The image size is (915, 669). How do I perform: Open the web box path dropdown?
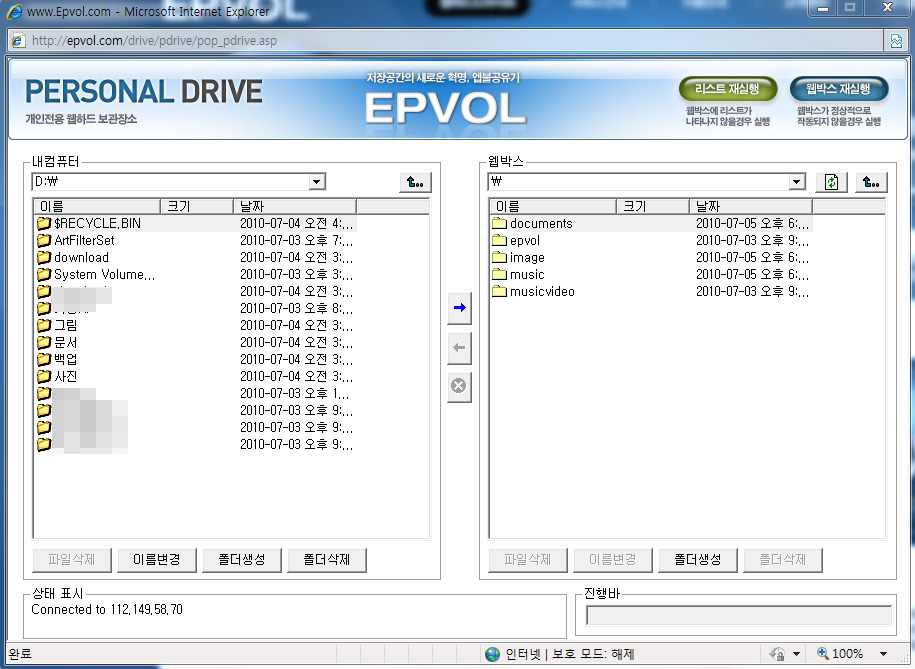[x=797, y=182]
